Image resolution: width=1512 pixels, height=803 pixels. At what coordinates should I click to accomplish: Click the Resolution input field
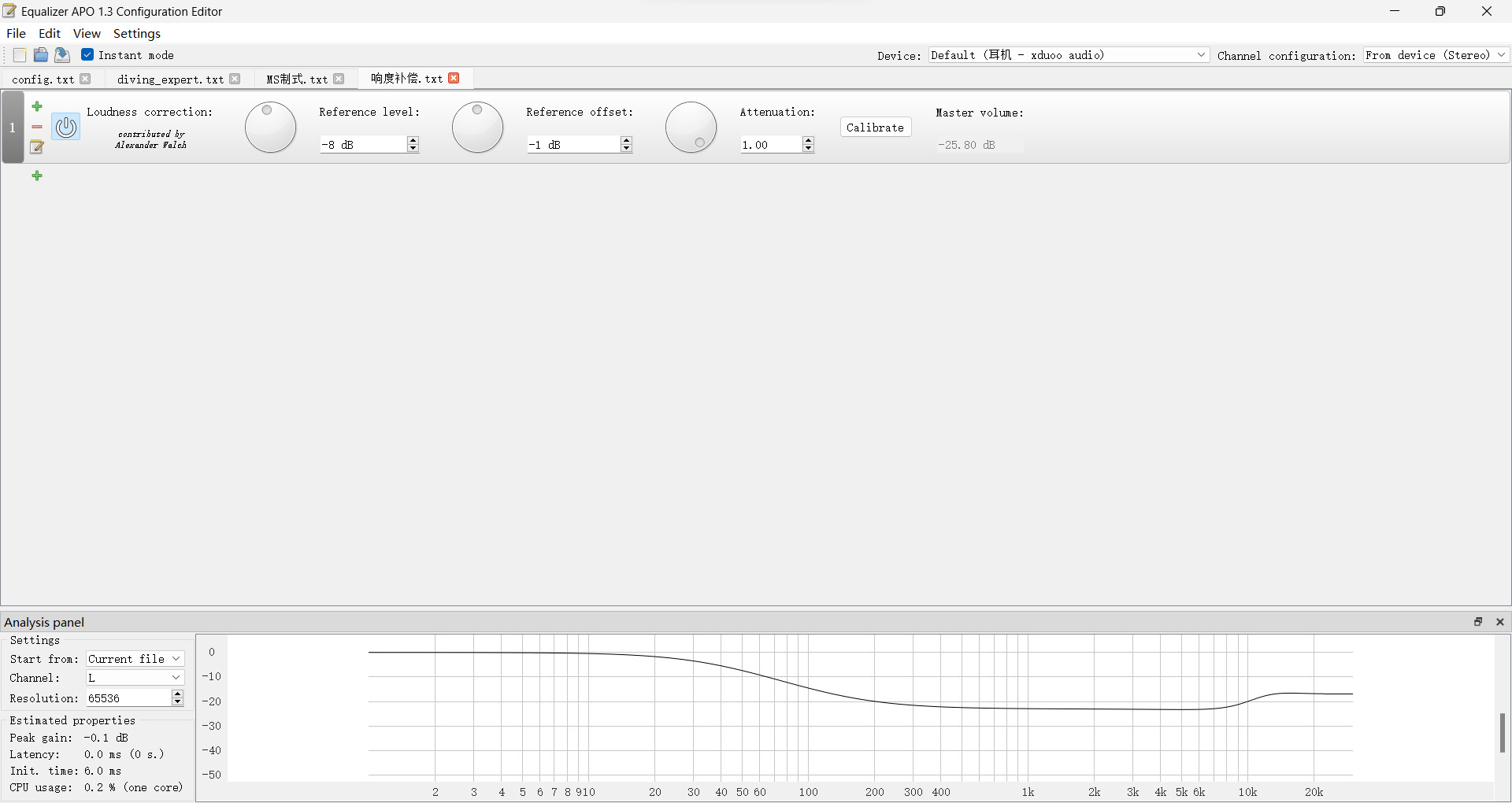click(129, 698)
